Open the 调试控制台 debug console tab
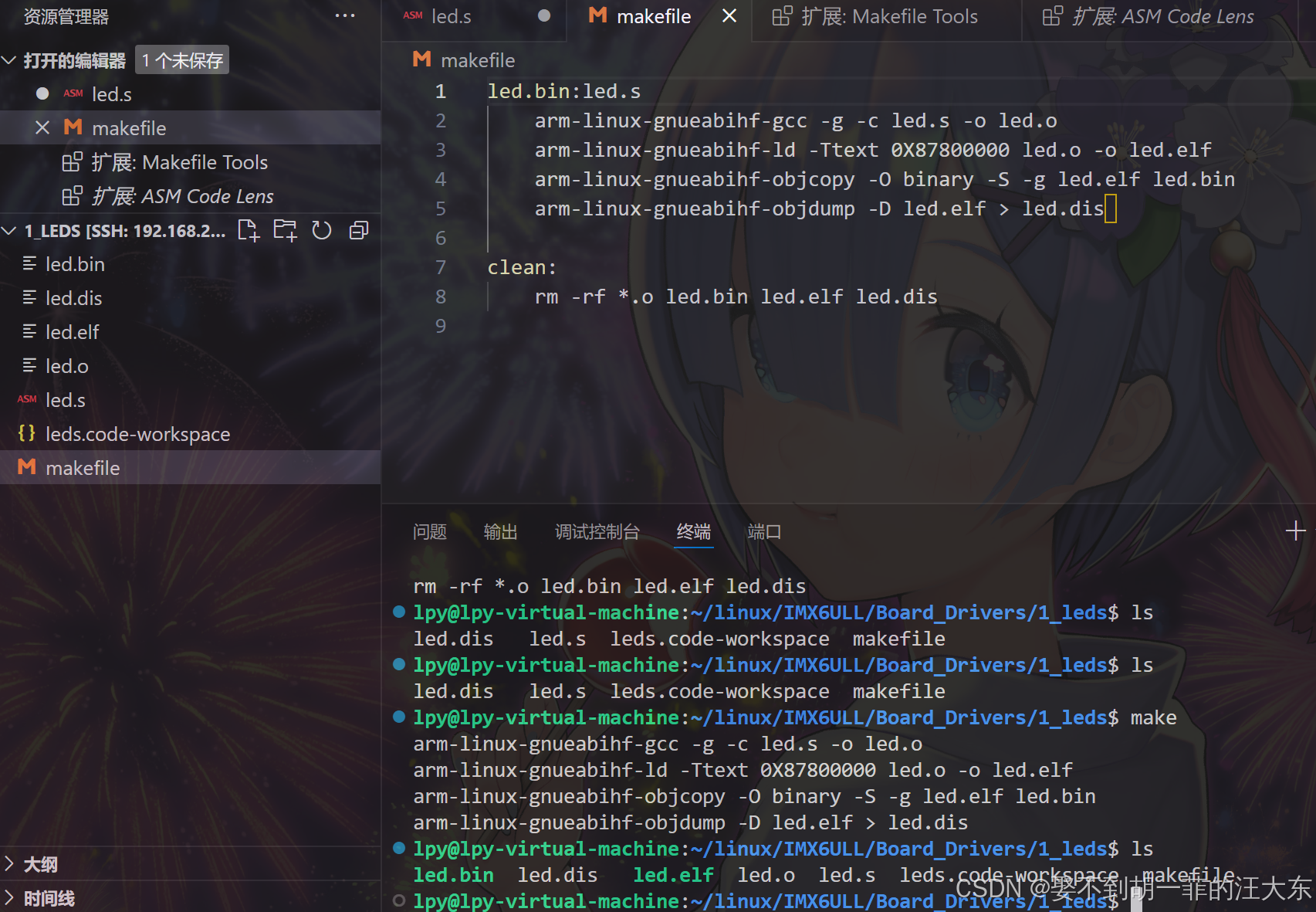The width and height of the screenshot is (1316, 912). 597,531
